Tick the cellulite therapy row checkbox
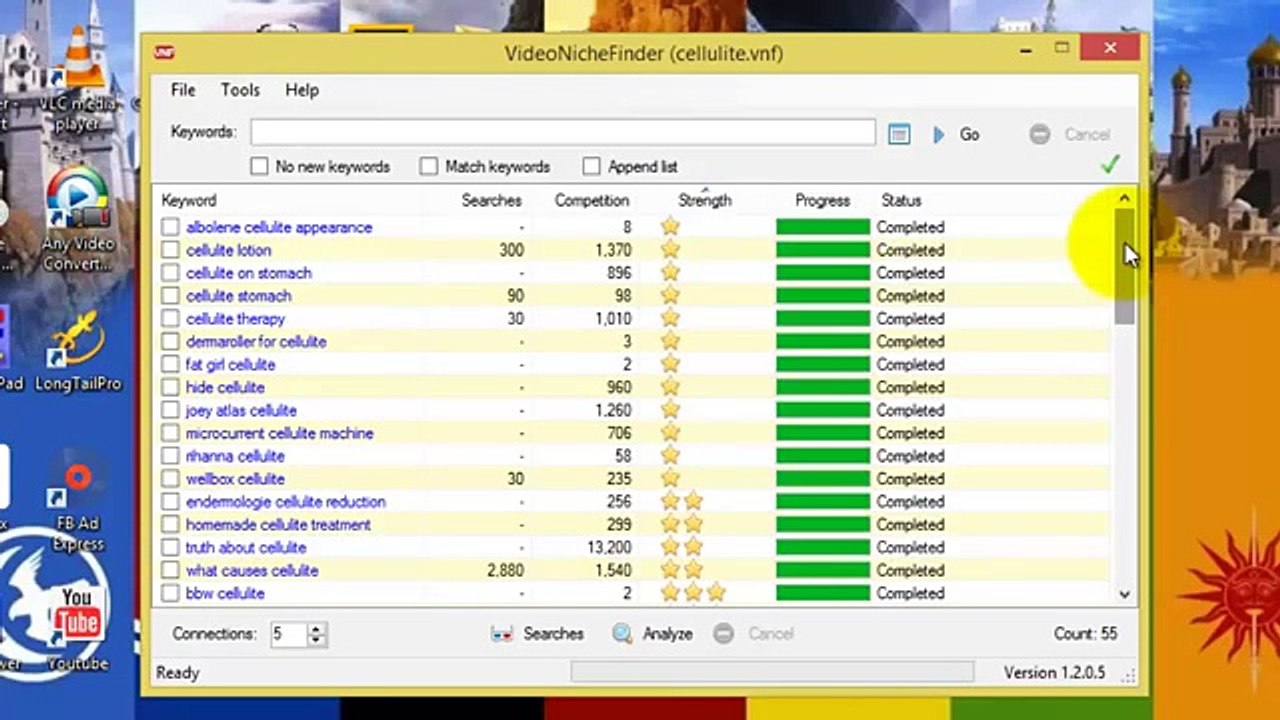 170,319
